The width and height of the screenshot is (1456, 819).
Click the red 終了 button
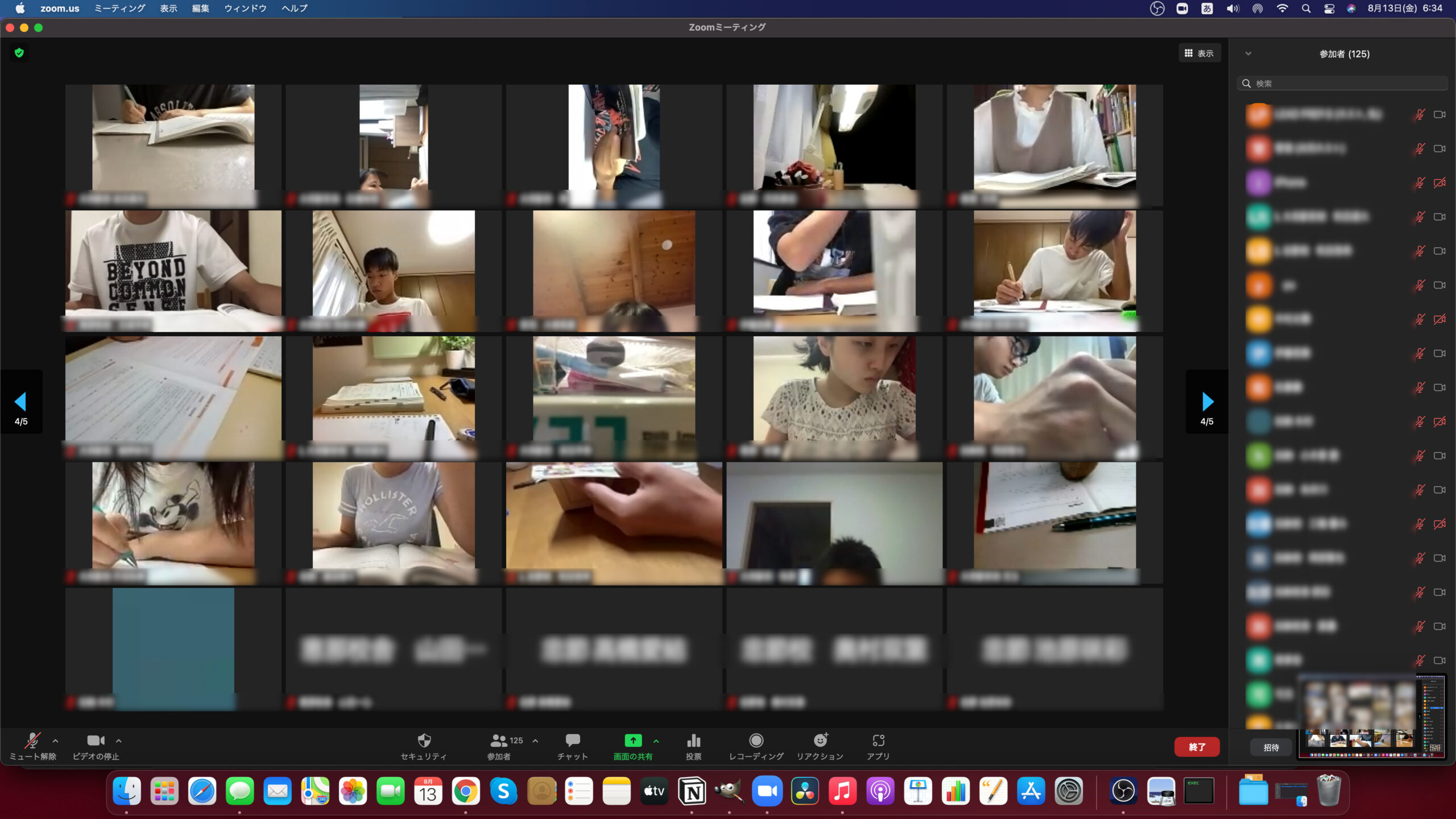1196,747
